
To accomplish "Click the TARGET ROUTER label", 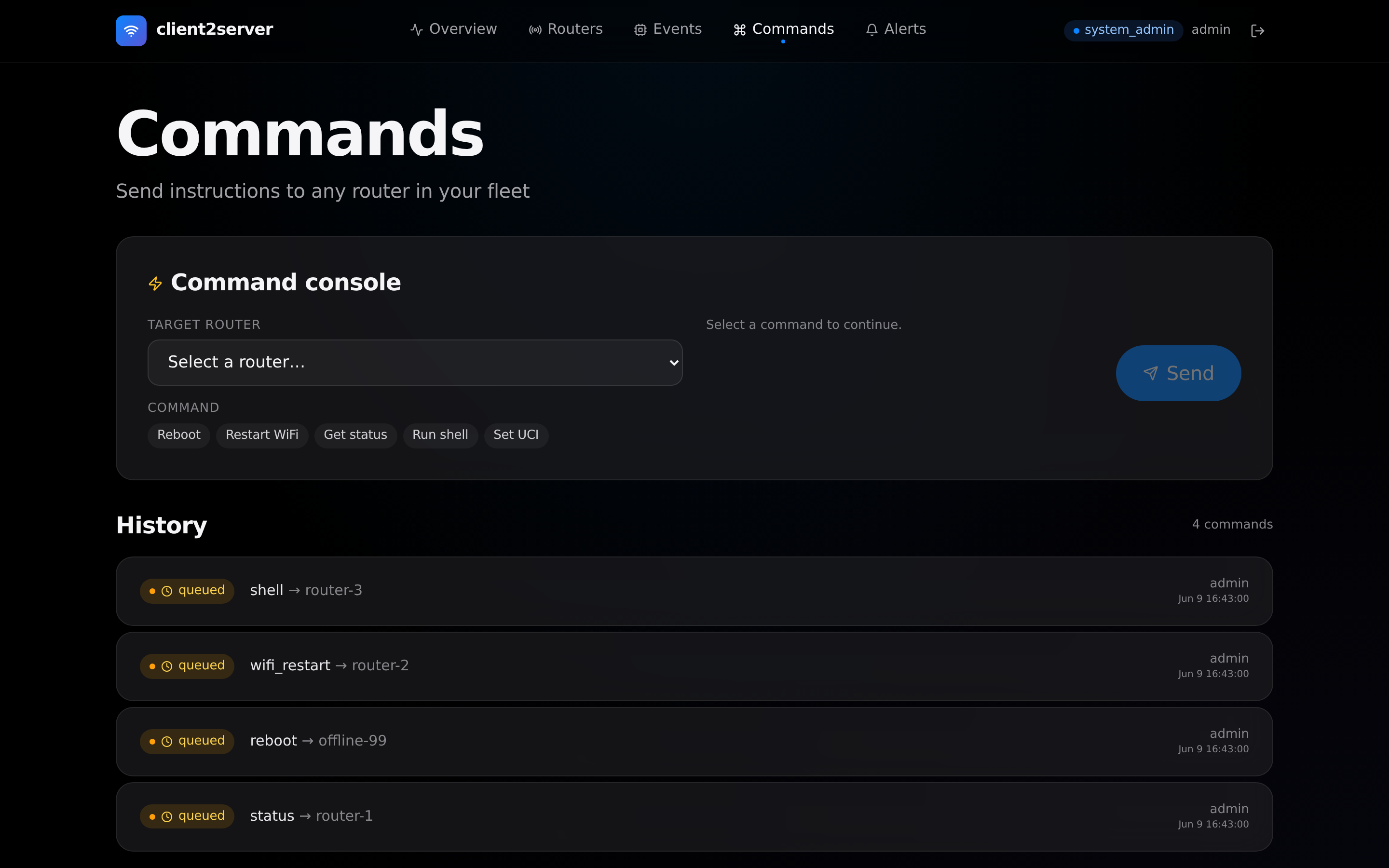I will [x=204, y=325].
